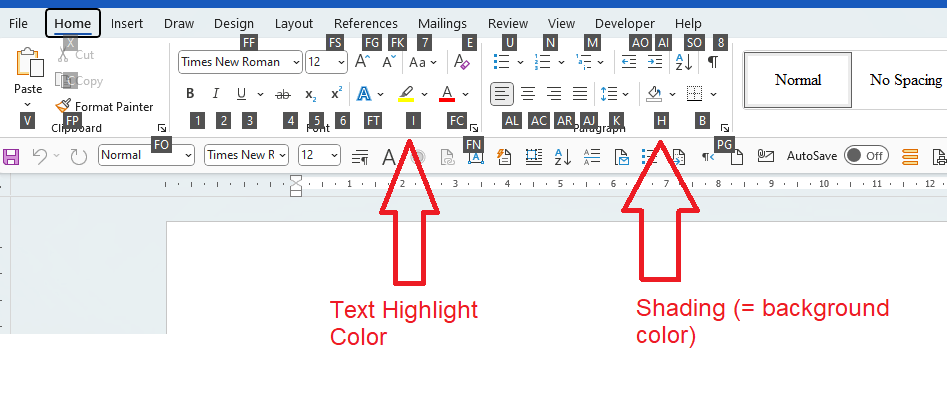Click the font size 12 field in ribbon
The image size is (947, 395).
click(327, 62)
